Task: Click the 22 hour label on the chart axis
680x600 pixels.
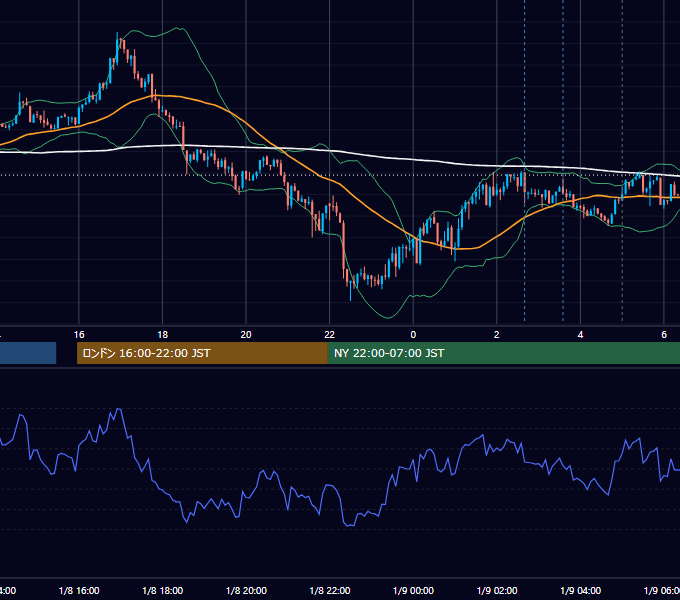Action: pos(330,335)
